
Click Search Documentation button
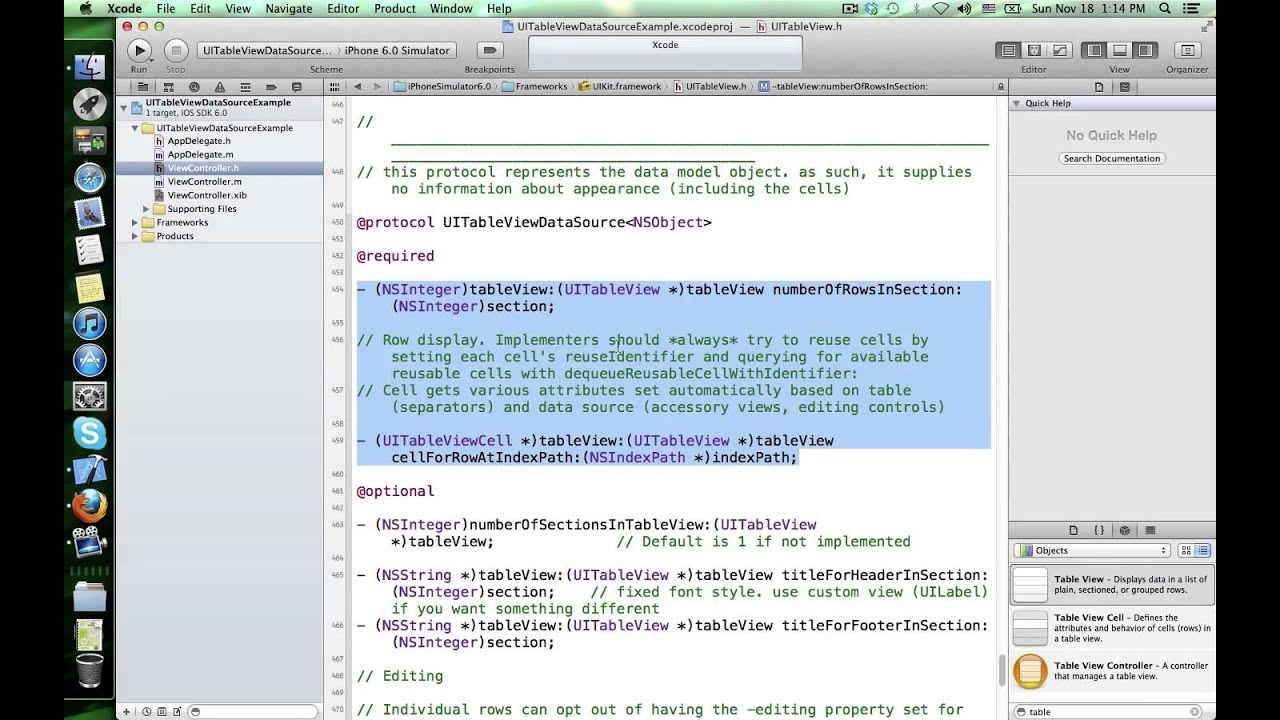(1112, 158)
